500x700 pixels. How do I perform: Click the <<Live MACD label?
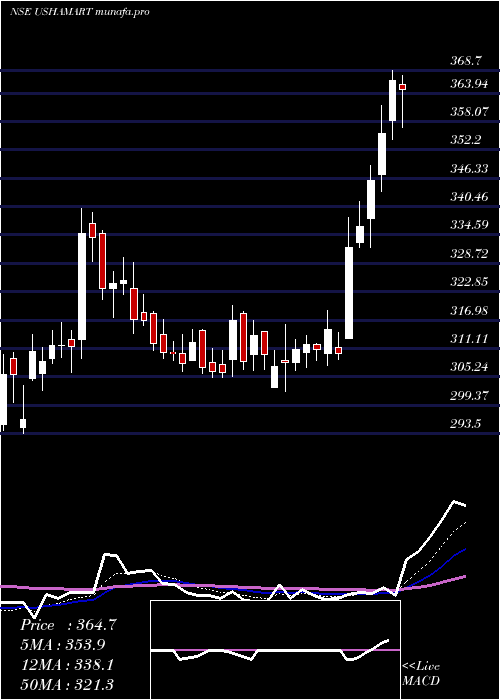(421, 673)
